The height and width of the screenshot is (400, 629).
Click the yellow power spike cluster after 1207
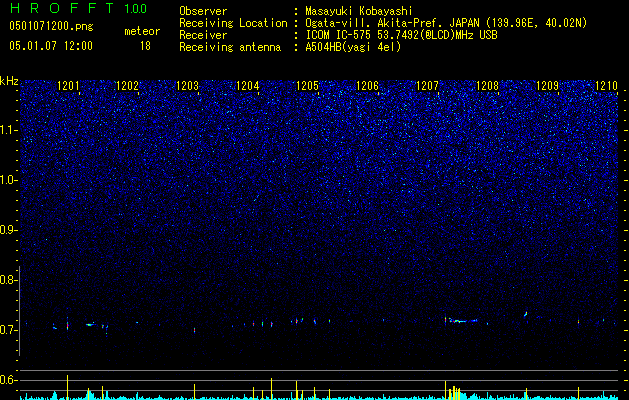coord(453,392)
